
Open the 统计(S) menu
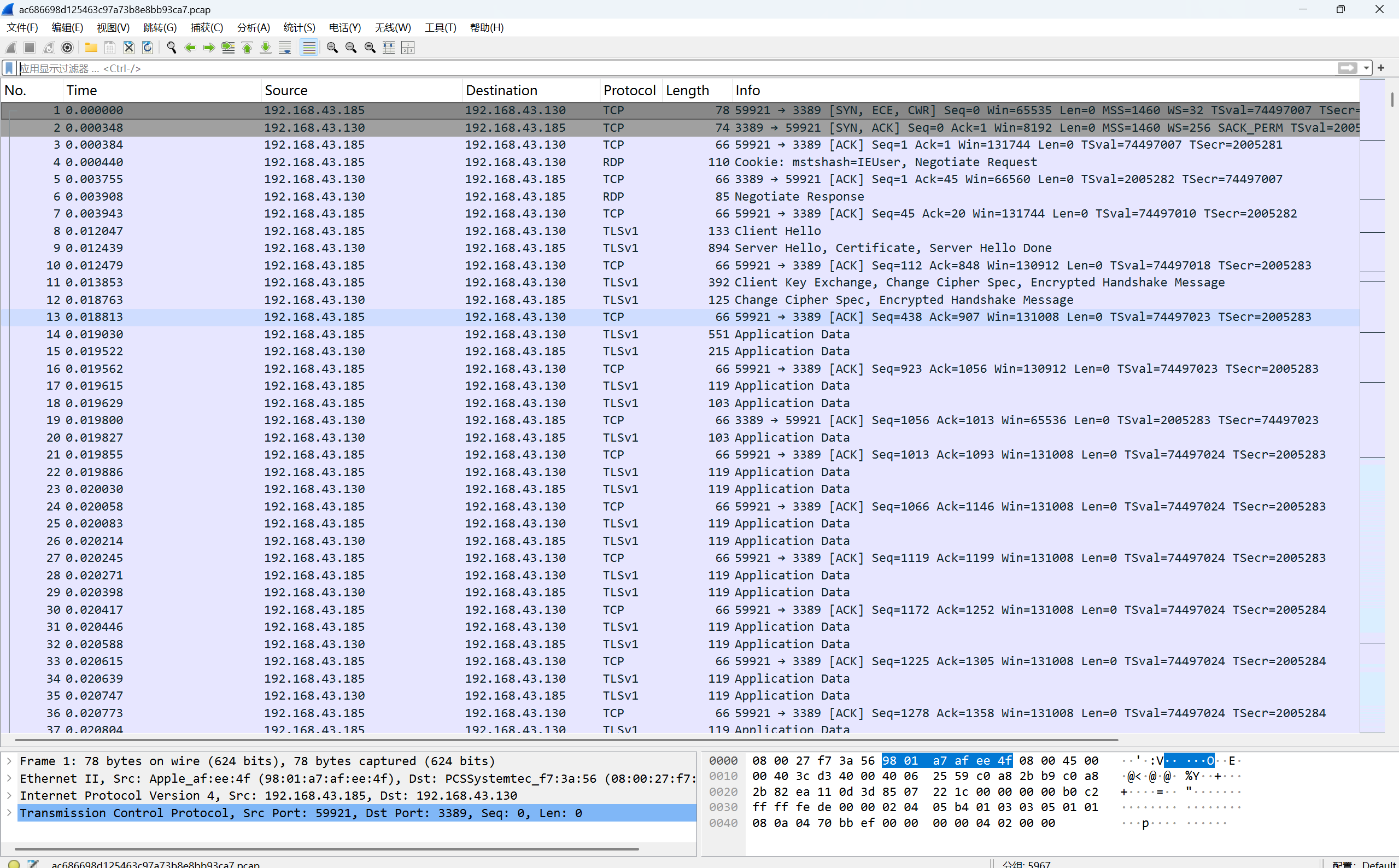click(x=299, y=27)
